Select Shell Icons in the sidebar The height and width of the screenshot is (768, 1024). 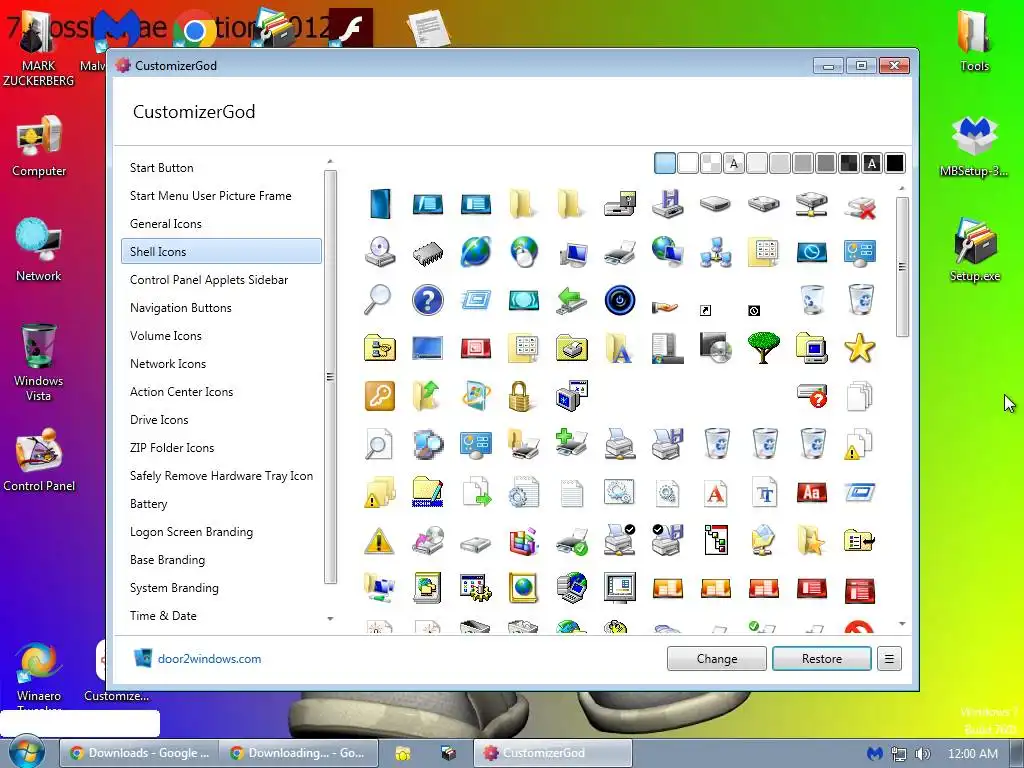(221, 251)
